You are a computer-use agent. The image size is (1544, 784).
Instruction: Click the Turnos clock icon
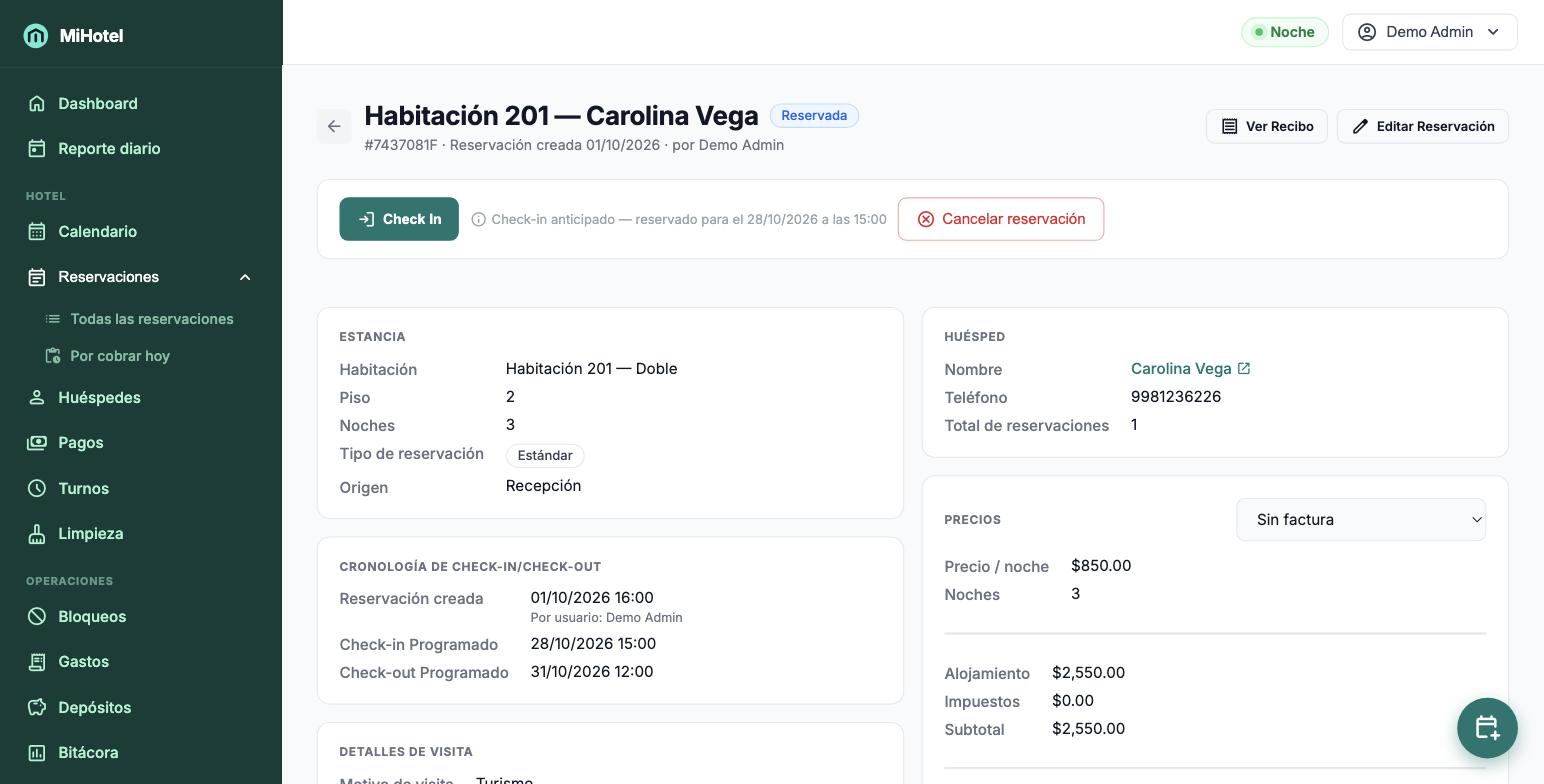click(37, 488)
